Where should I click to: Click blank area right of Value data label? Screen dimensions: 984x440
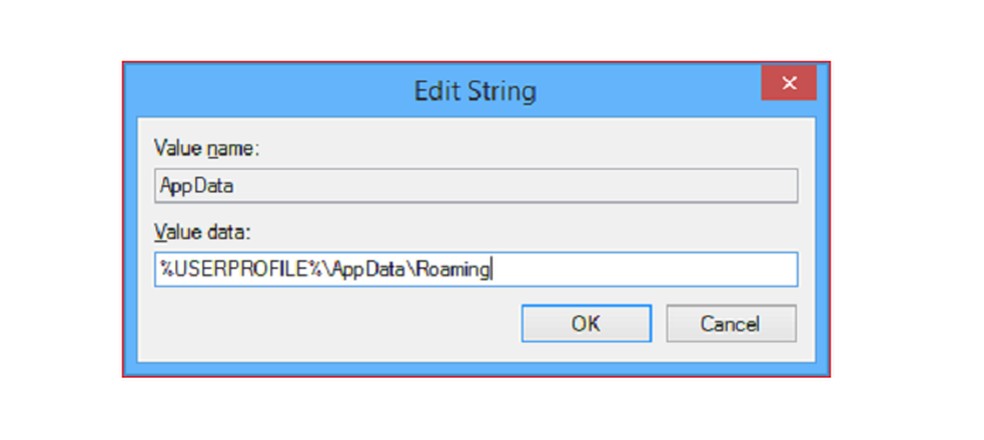pos(500,232)
